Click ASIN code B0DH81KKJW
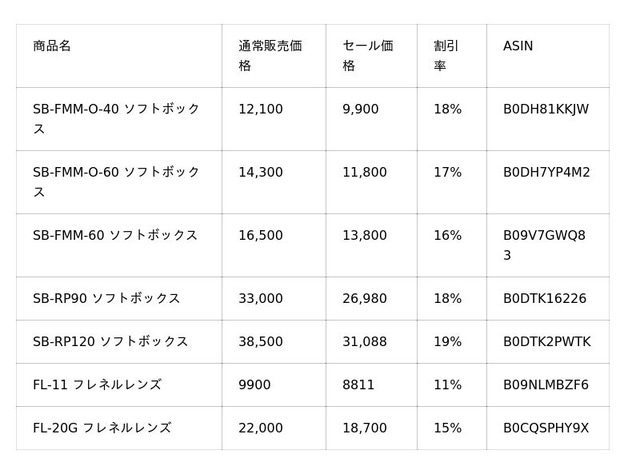The width and height of the screenshot is (640, 474). pyautogui.click(x=546, y=108)
